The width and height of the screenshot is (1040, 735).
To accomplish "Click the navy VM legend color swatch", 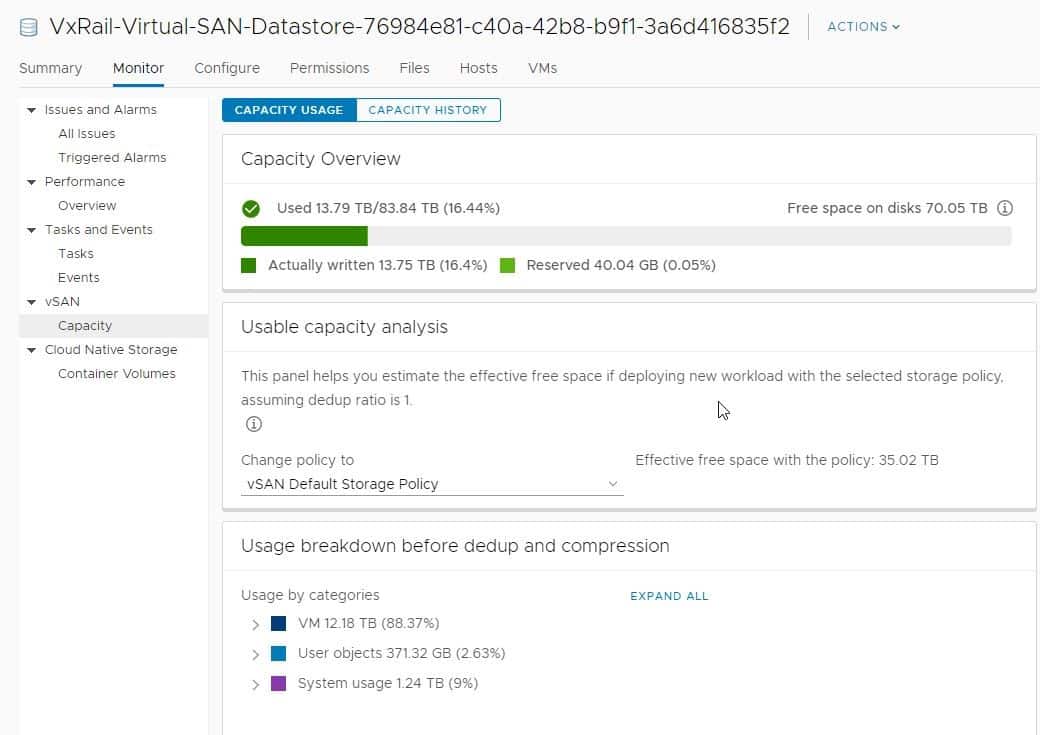I will 278,623.
